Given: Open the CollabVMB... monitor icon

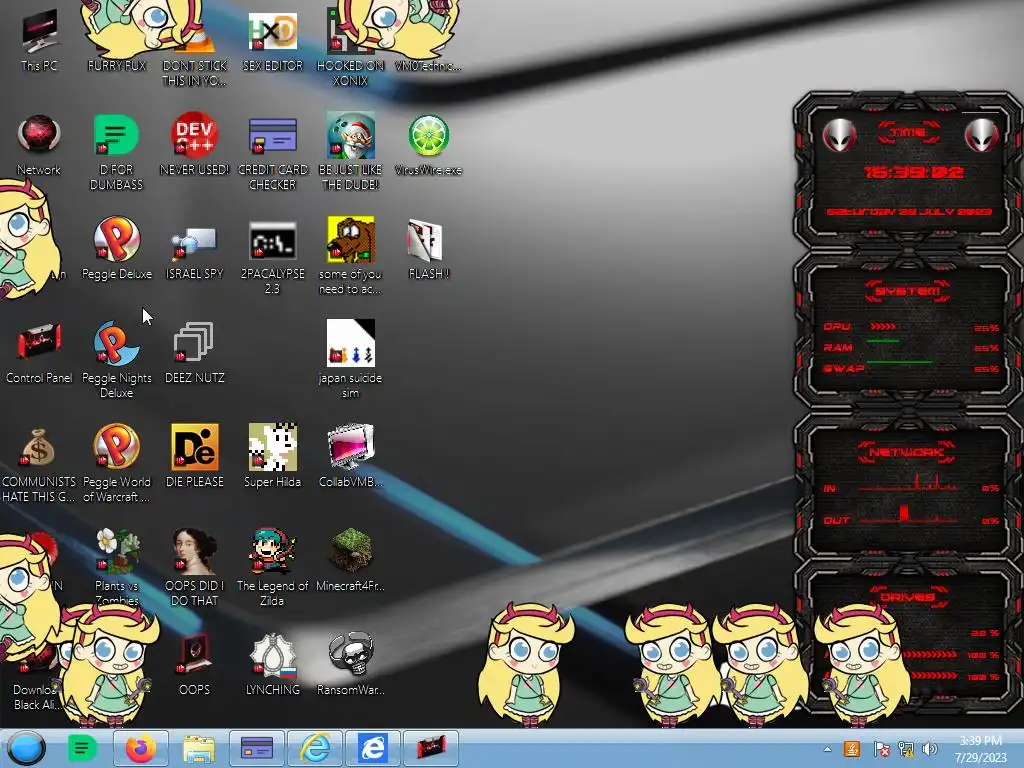Looking at the screenshot, I should click(351, 456).
